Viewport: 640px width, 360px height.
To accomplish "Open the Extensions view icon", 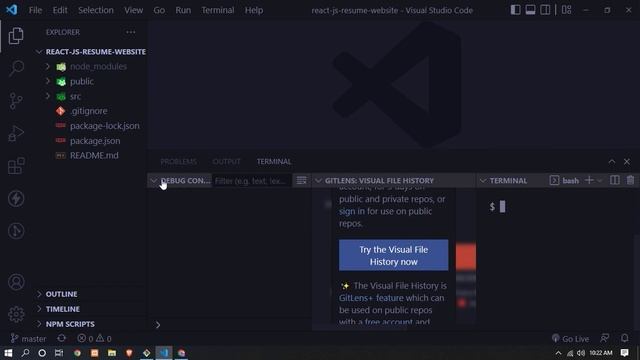I will click(16, 166).
